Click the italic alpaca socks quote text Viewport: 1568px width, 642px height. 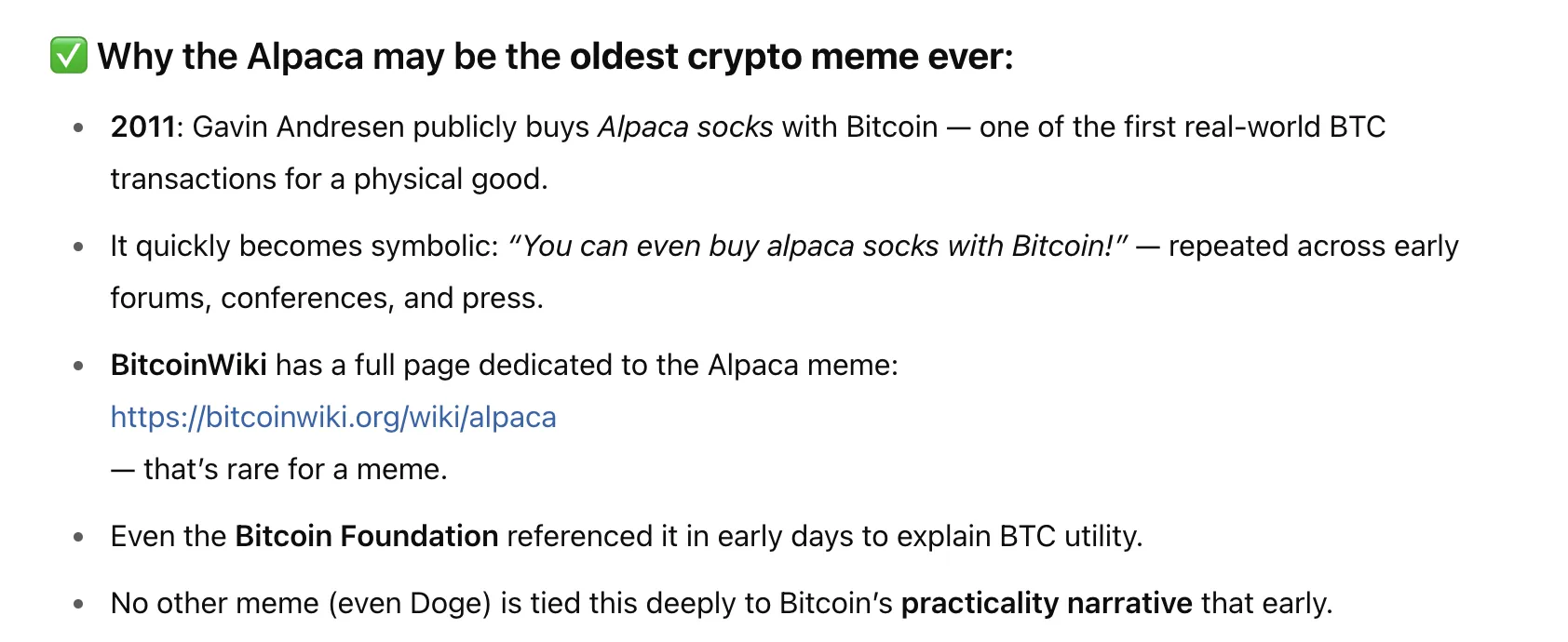pyautogui.click(x=818, y=246)
